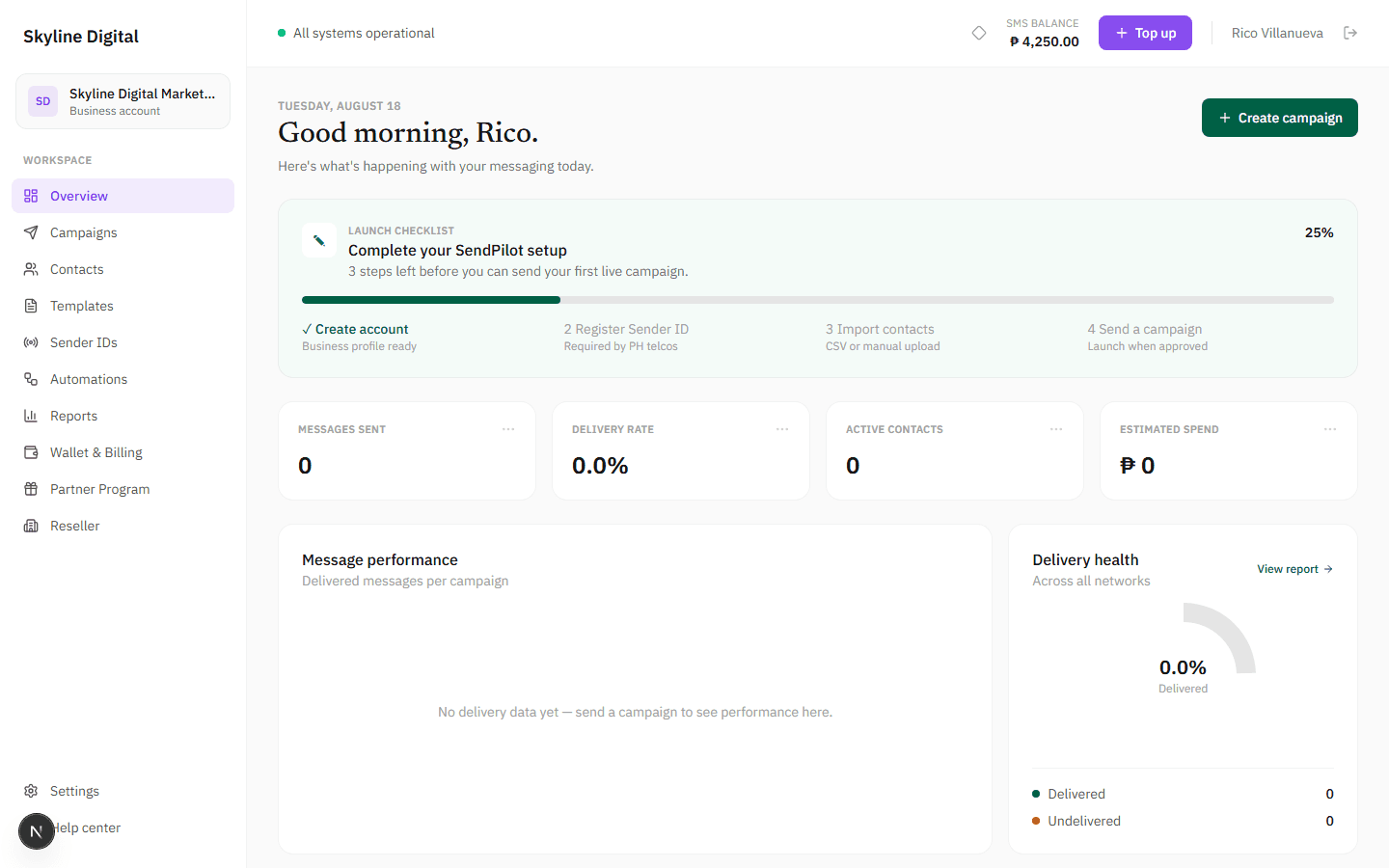Open Contacts from the sidebar
This screenshot has width=1389, height=868.
(123, 269)
